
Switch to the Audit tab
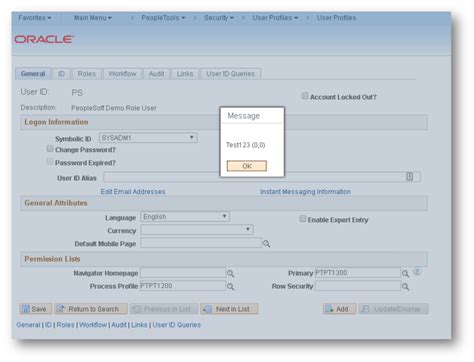(x=156, y=74)
